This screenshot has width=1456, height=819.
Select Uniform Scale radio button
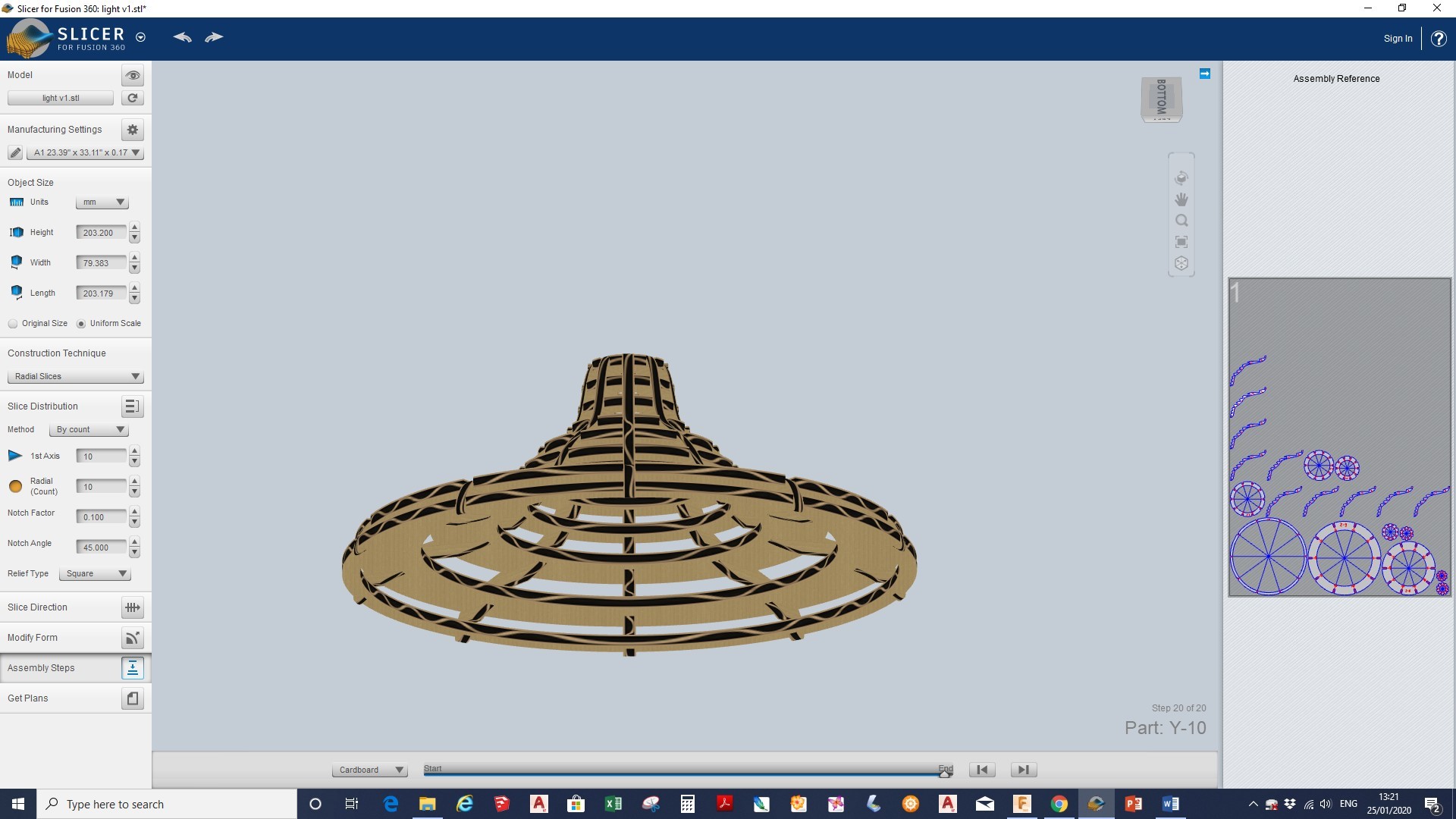pyautogui.click(x=82, y=323)
